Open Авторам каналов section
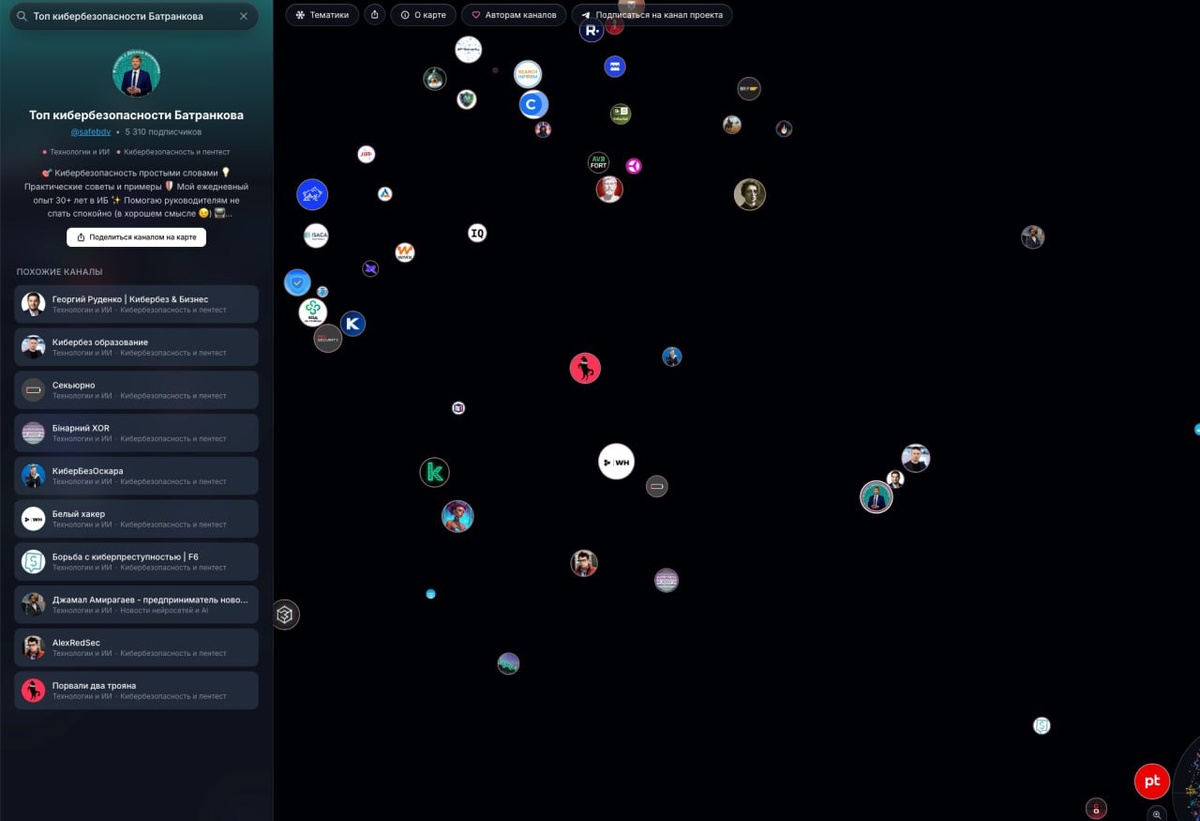The image size is (1200, 821). pyautogui.click(x=514, y=15)
